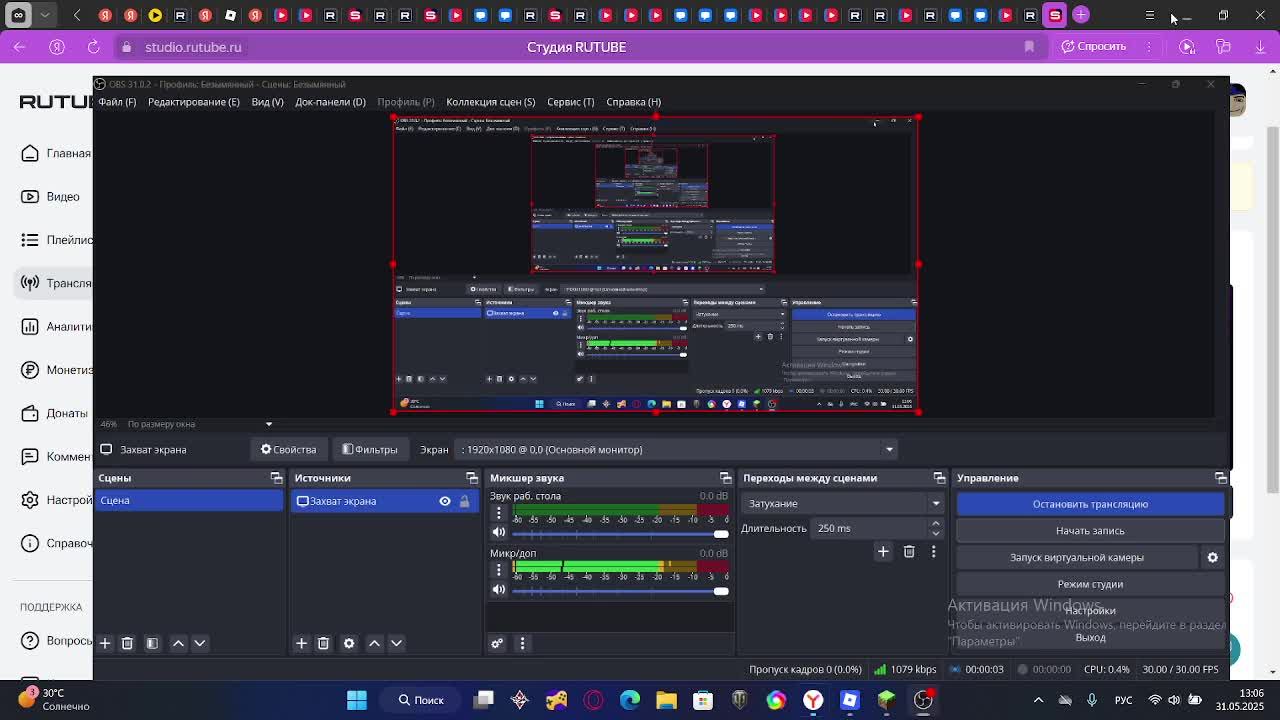Toggle Режим студии
Viewport: 1280px width, 720px height.
click(1090, 584)
